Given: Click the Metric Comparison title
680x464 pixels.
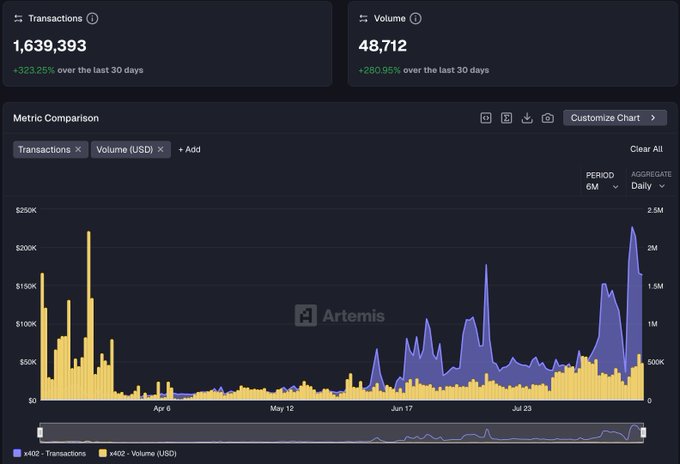Looking at the screenshot, I should click(56, 118).
